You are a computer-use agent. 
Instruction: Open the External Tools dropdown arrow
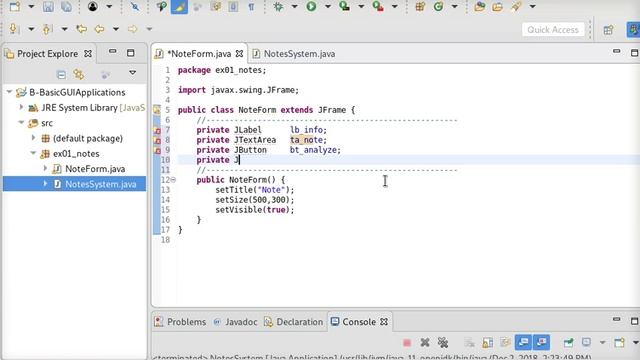coord(395,7)
